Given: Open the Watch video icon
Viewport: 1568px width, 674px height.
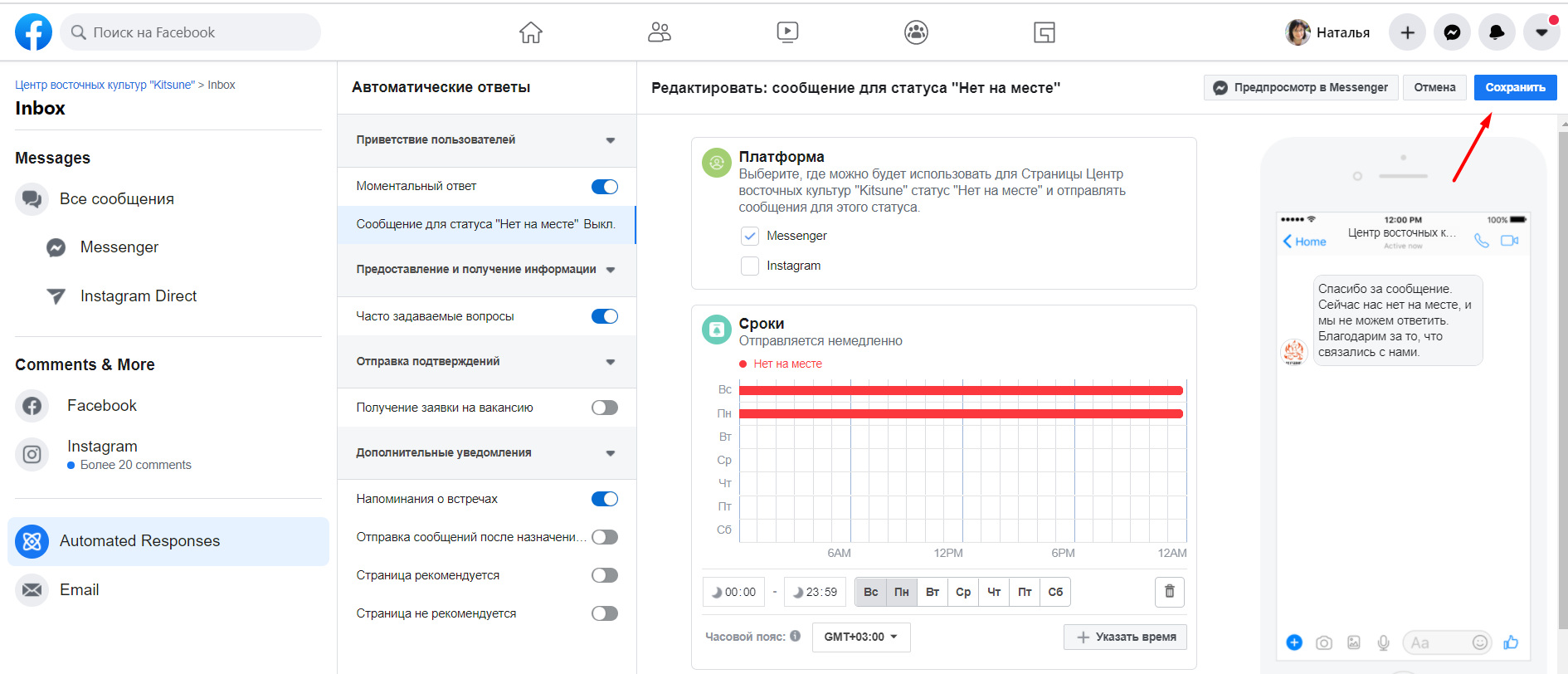Looking at the screenshot, I should coord(787,32).
